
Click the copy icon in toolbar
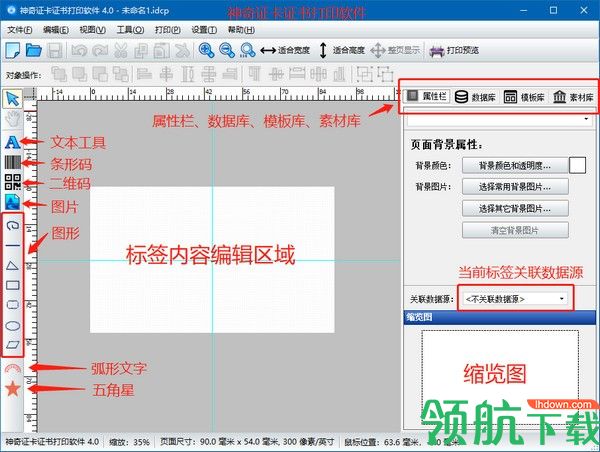141,51
